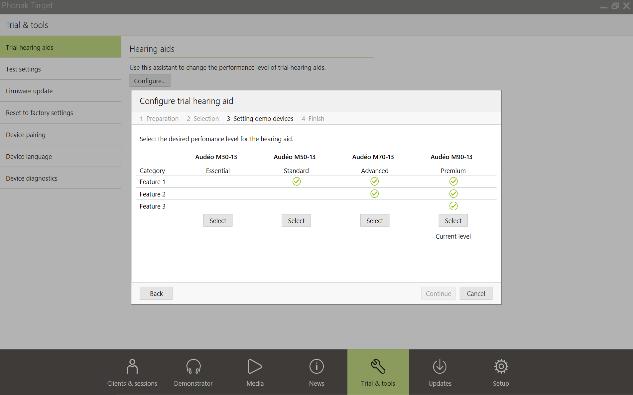Screen dimensions: 633x395
Task: Select Trial hearing aids in sidebar
Action: click(x=61, y=47)
